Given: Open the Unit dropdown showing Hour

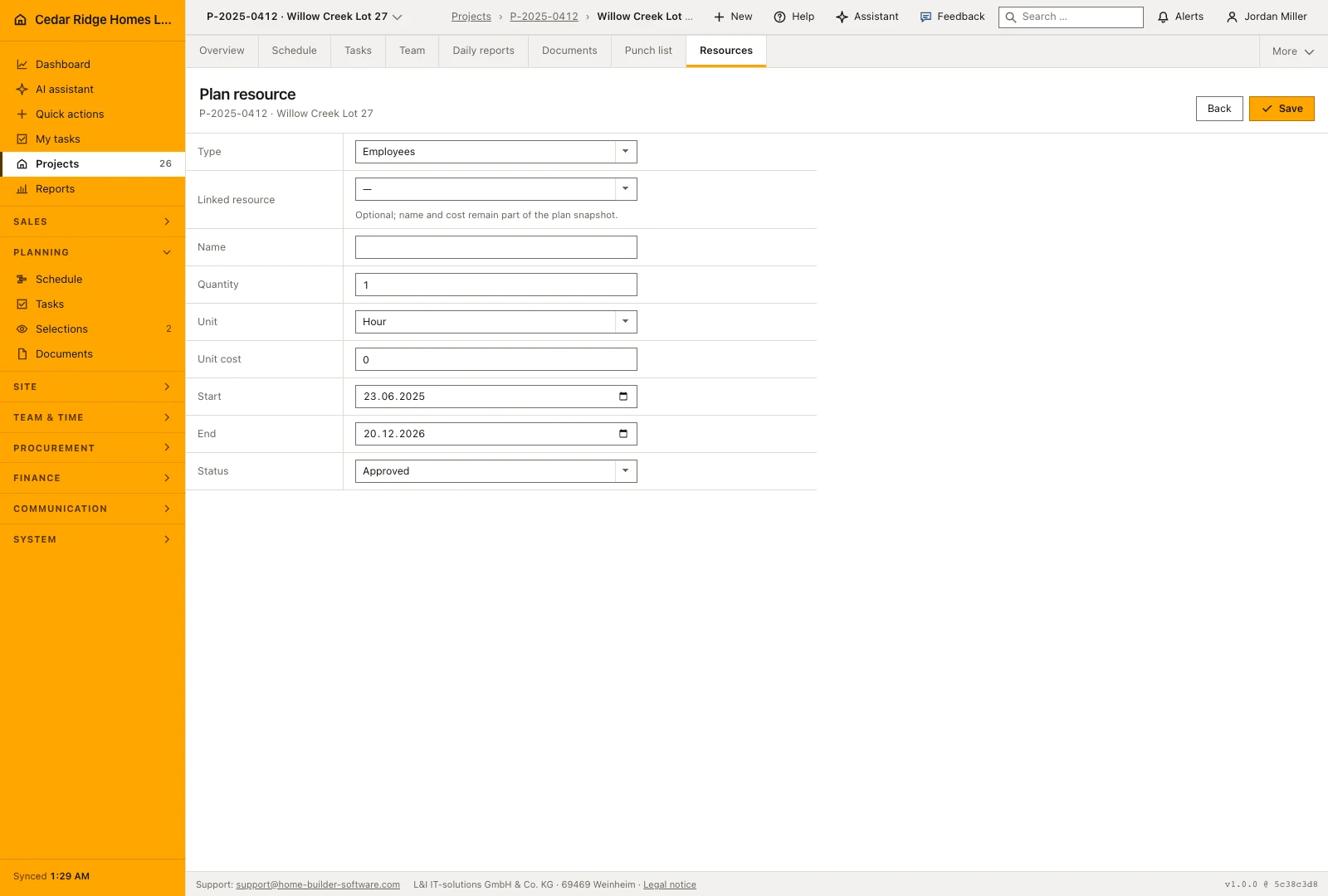Looking at the screenshot, I should tap(496, 322).
